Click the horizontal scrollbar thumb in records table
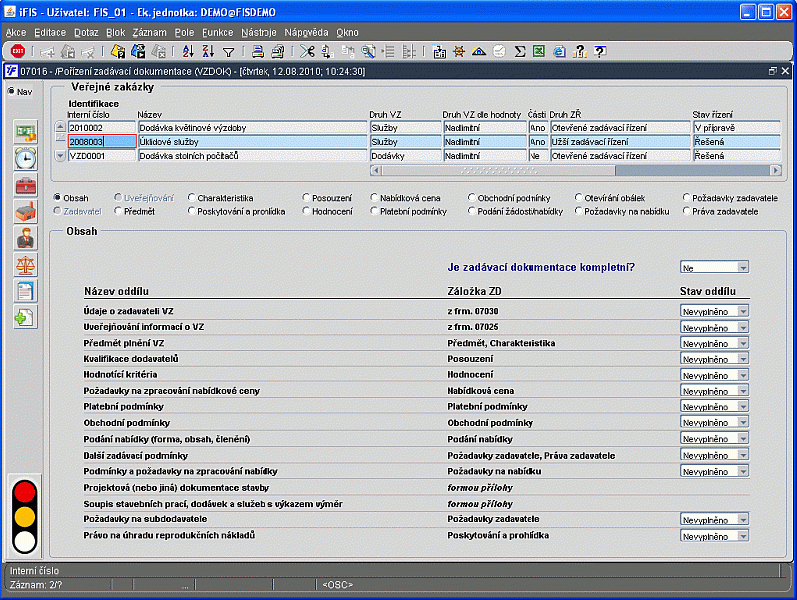The height and width of the screenshot is (600, 797). click(x=499, y=170)
